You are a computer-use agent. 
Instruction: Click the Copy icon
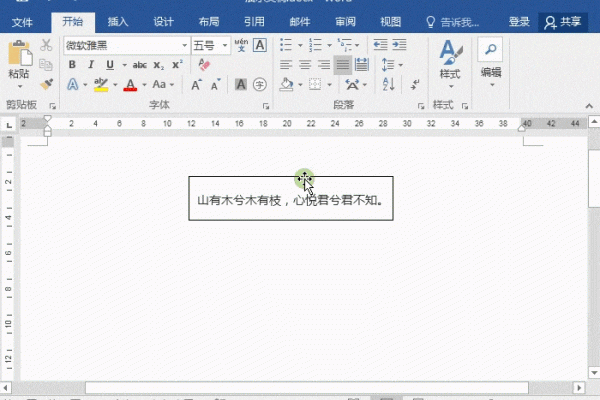pyautogui.click(x=46, y=65)
